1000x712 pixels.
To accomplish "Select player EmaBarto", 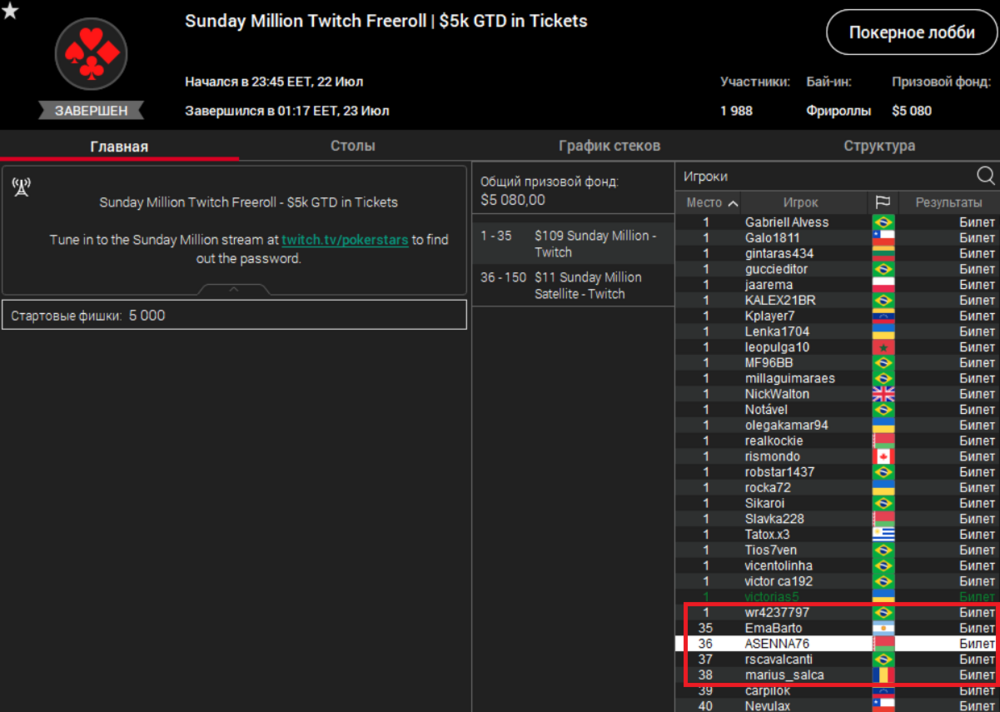I will point(774,628).
